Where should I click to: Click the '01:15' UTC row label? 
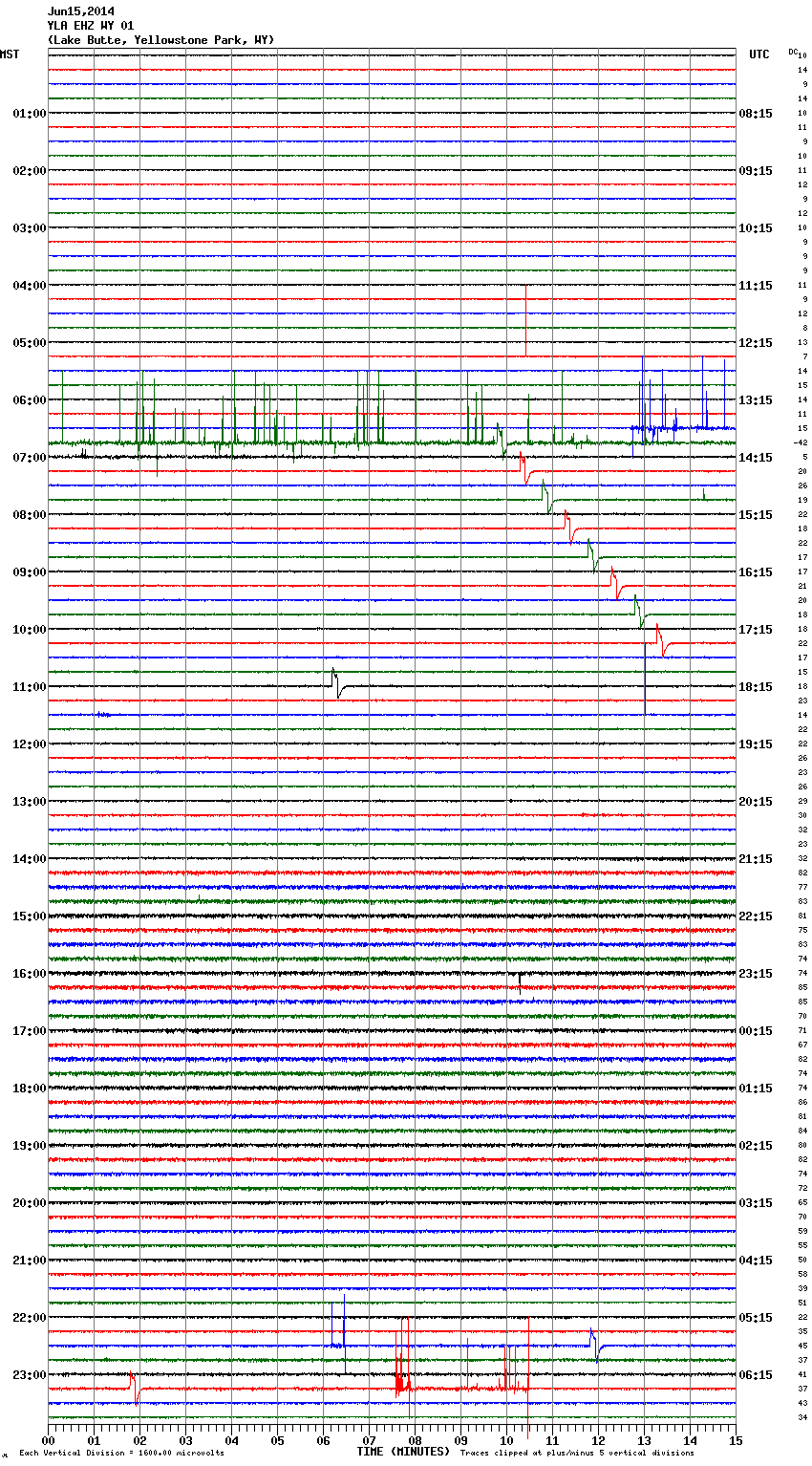pos(756,1089)
